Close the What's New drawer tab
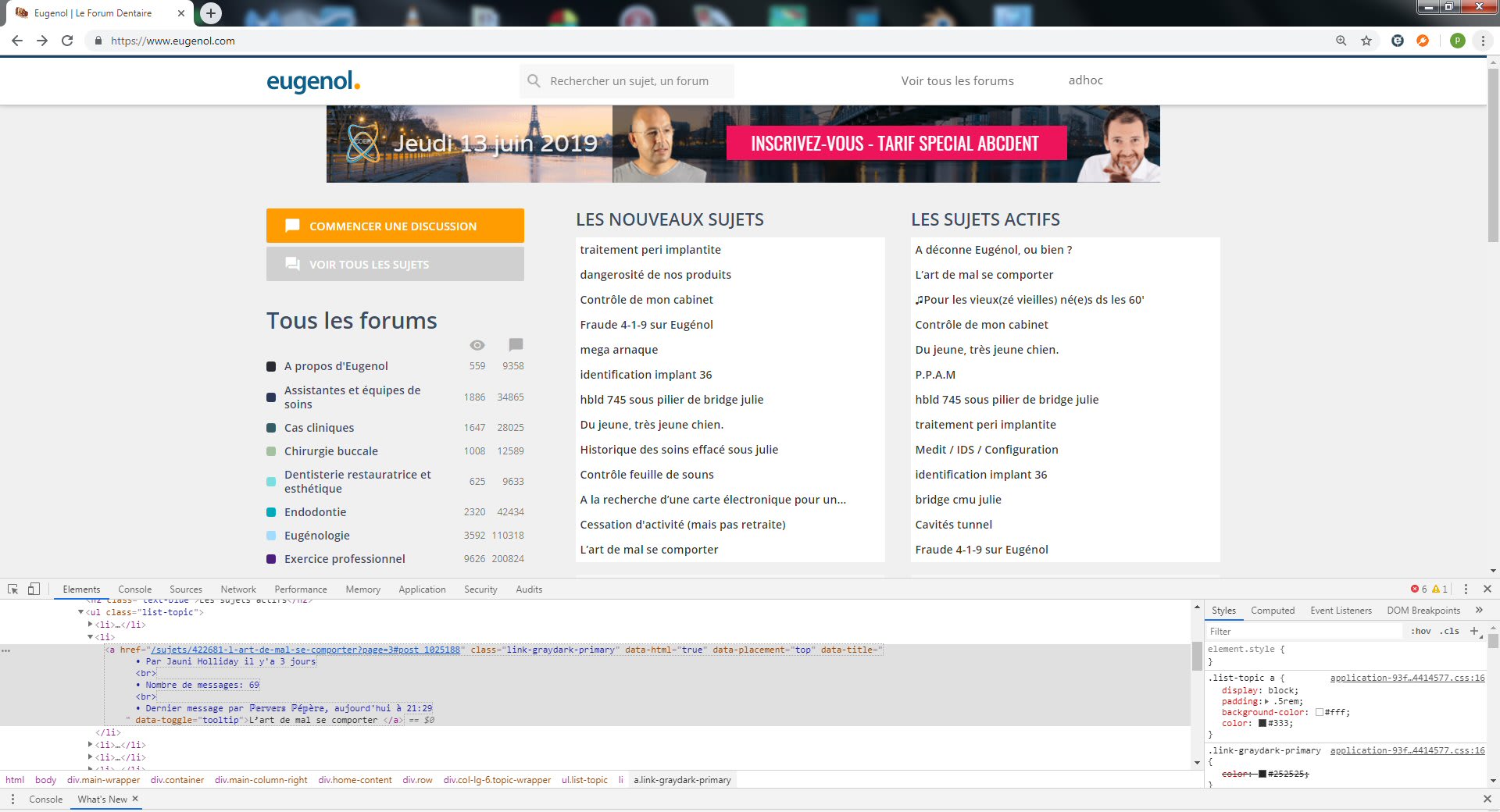 [x=135, y=799]
